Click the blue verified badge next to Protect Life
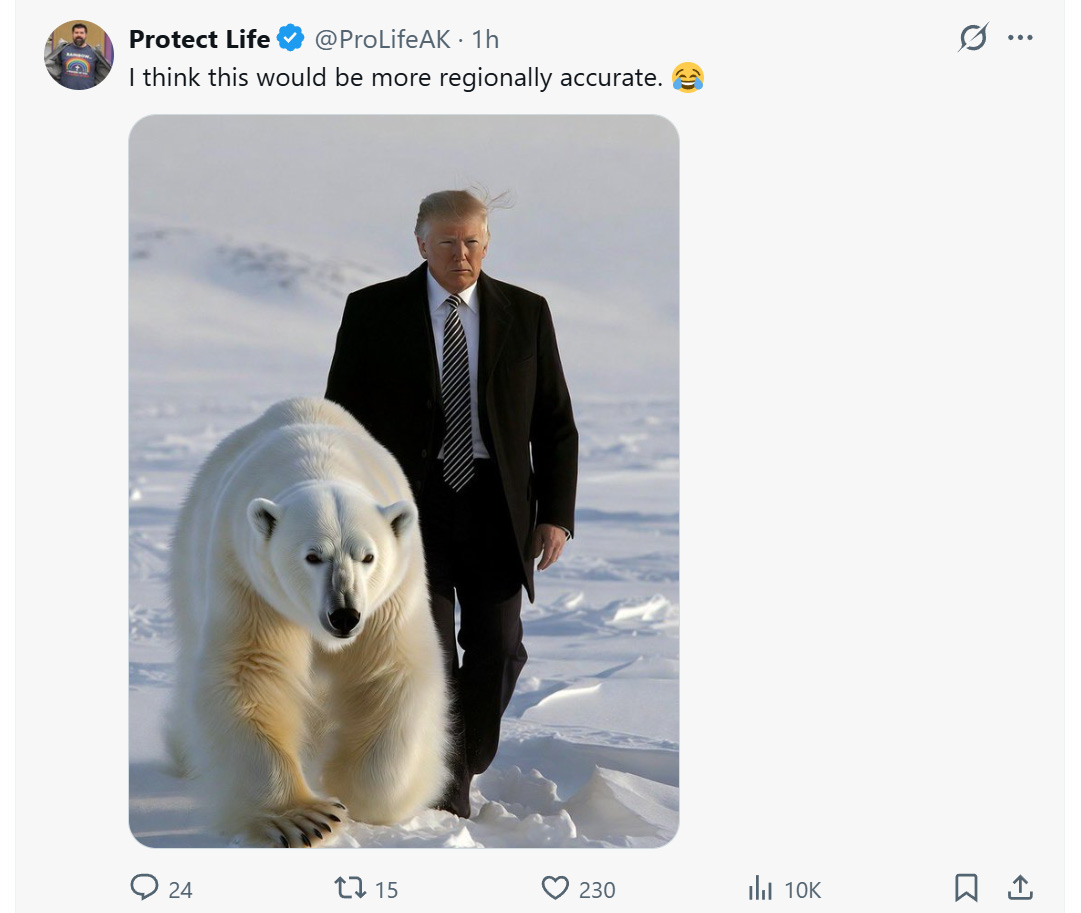The height and width of the screenshot is (913, 1081). (x=289, y=39)
